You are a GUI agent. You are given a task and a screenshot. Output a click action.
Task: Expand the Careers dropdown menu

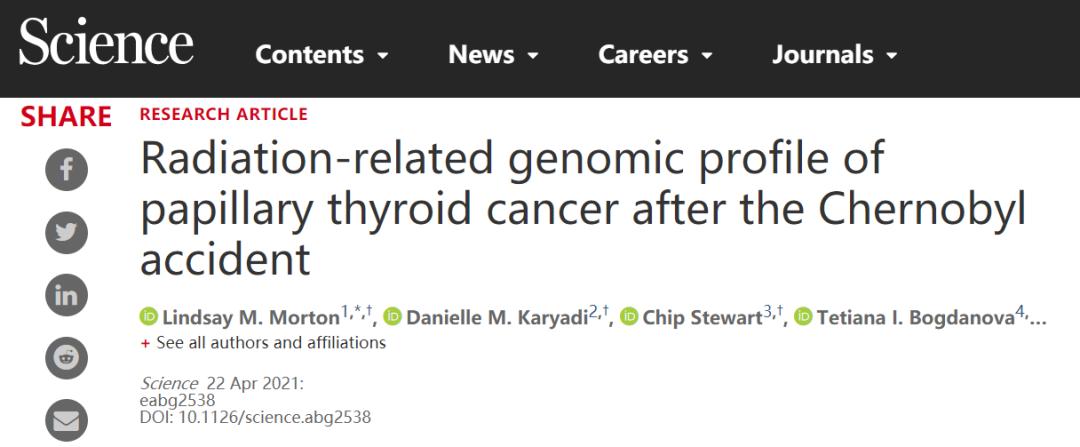pyautogui.click(x=655, y=55)
